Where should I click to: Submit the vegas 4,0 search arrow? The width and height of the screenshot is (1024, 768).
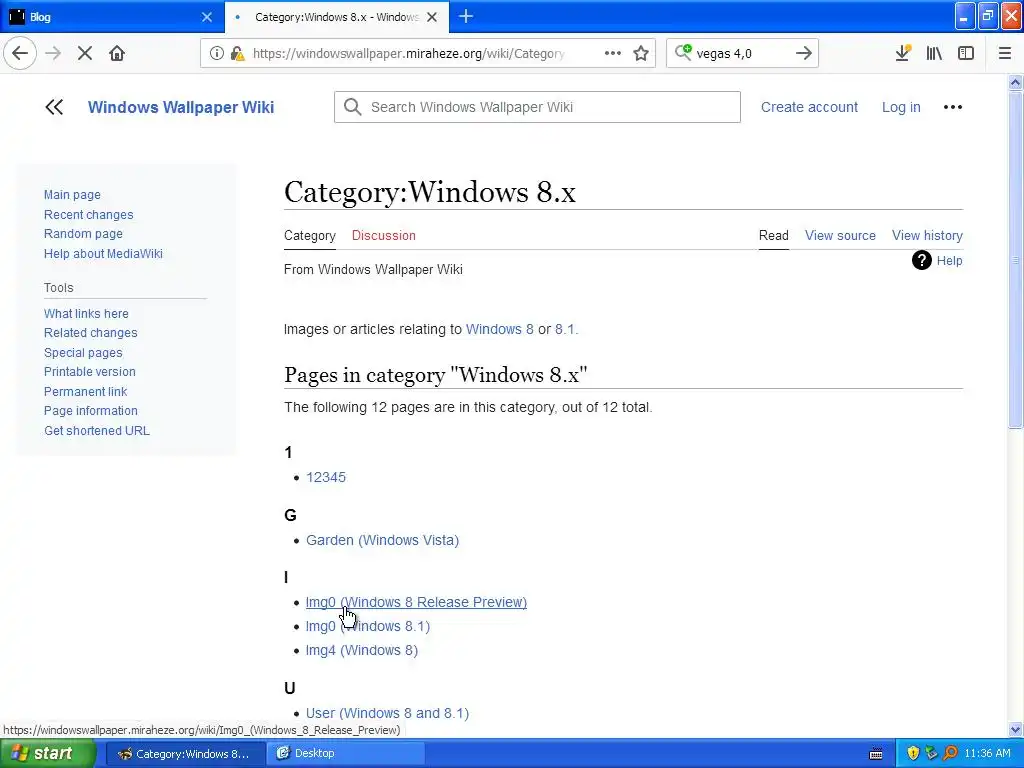804,53
